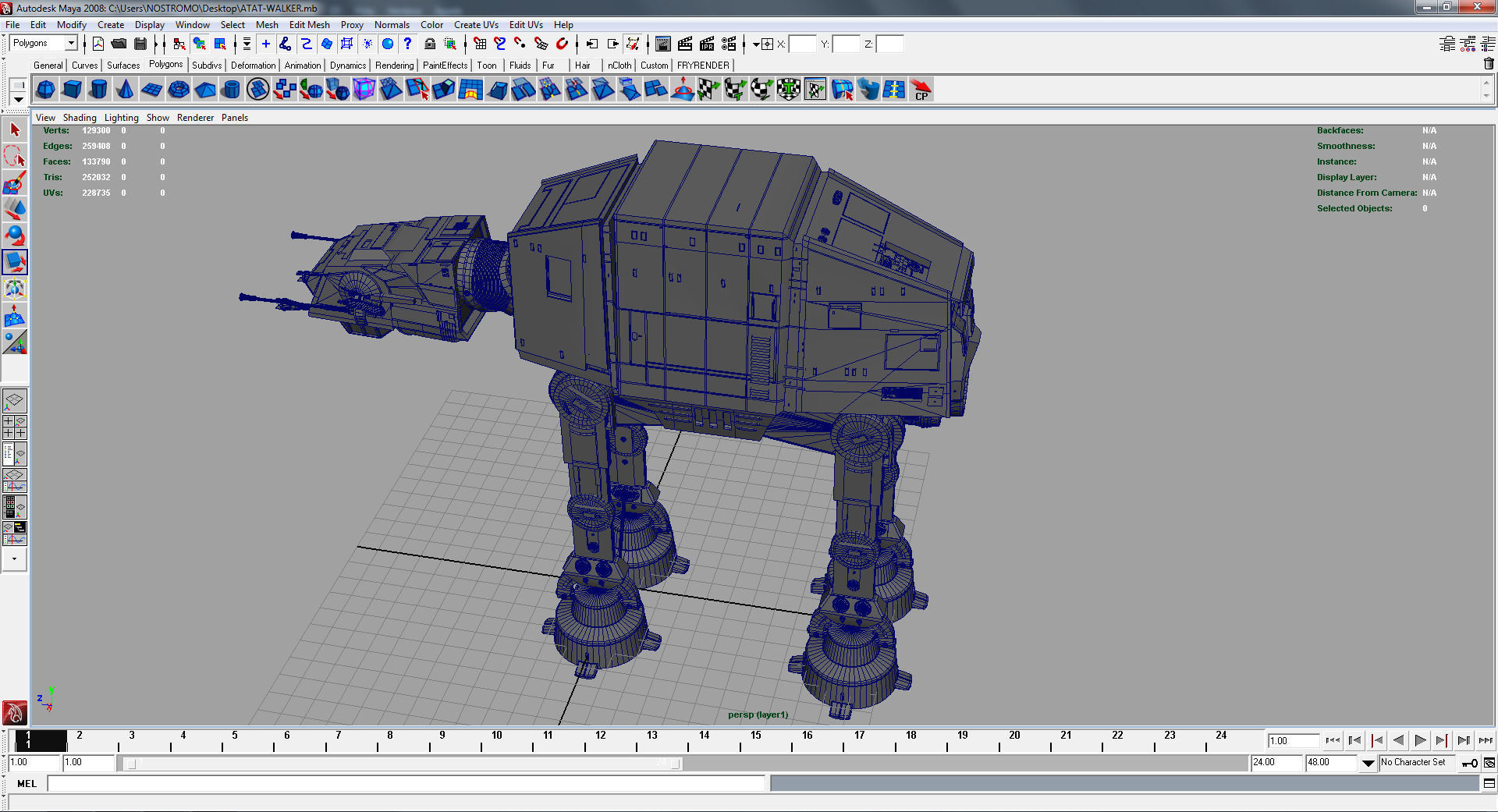
Task: Open the Mesh menu
Action: tap(267, 25)
